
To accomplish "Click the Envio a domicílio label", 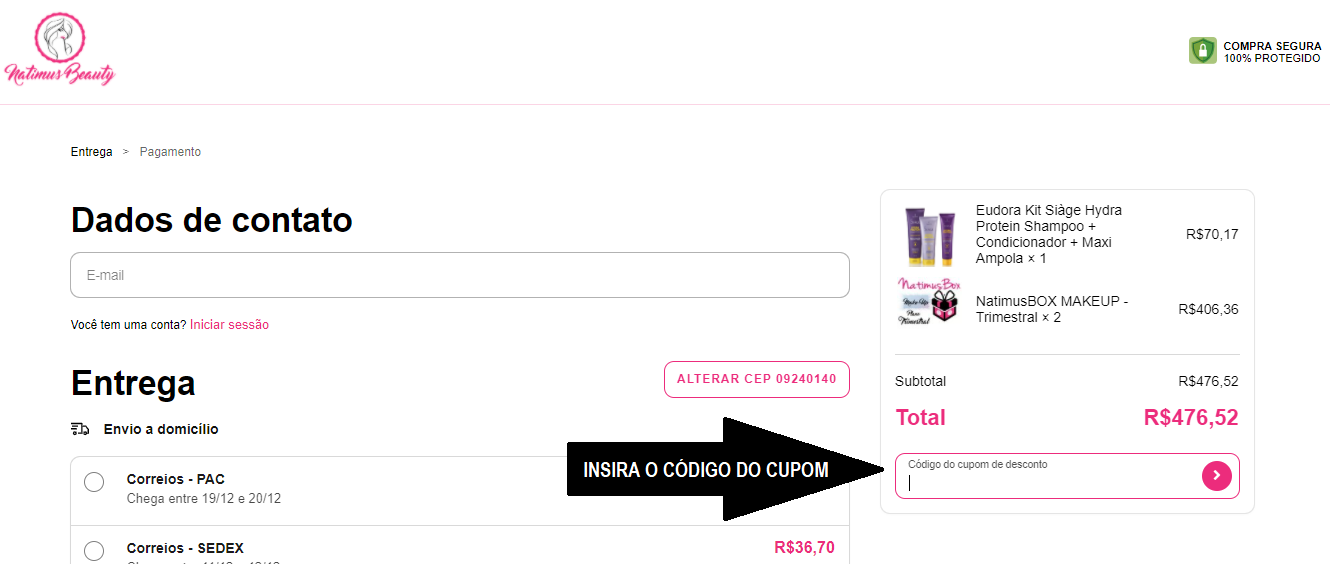I will 161,429.
